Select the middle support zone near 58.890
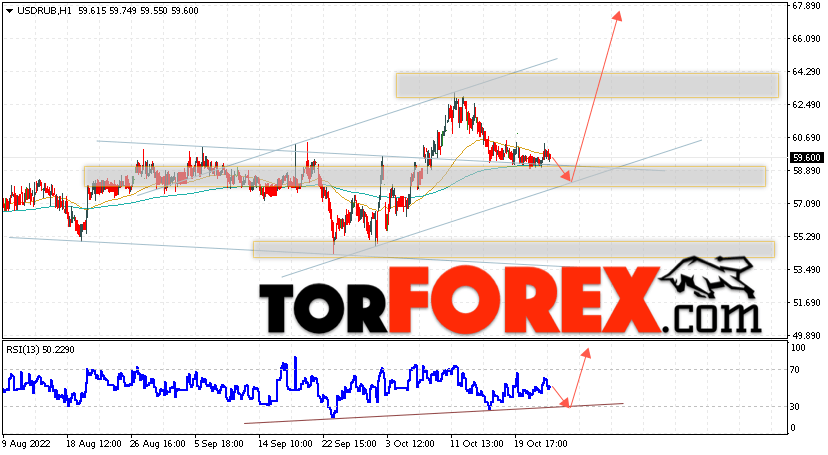The width and height of the screenshot is (828, 455). (x=425, y=176)
